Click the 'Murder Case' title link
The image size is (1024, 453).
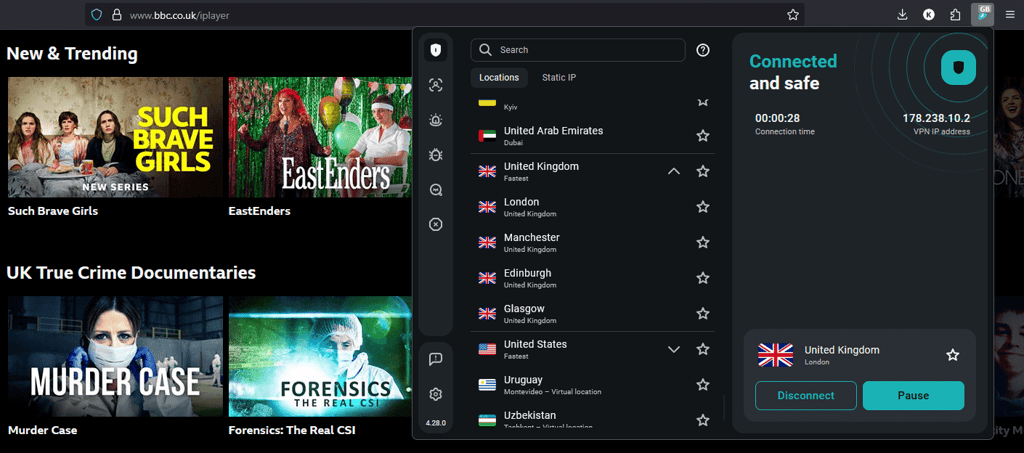pyautogui.click(x=42, y=430)
